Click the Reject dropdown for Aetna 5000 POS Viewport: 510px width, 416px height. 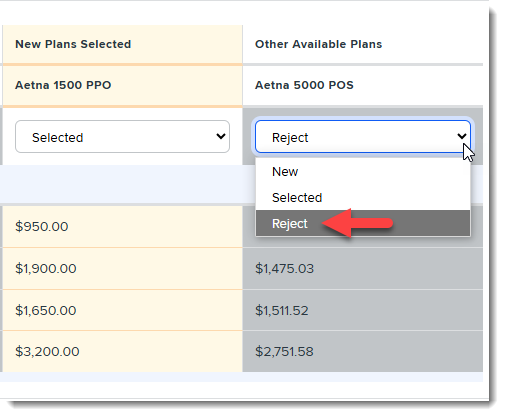click(x=363, y=137)
